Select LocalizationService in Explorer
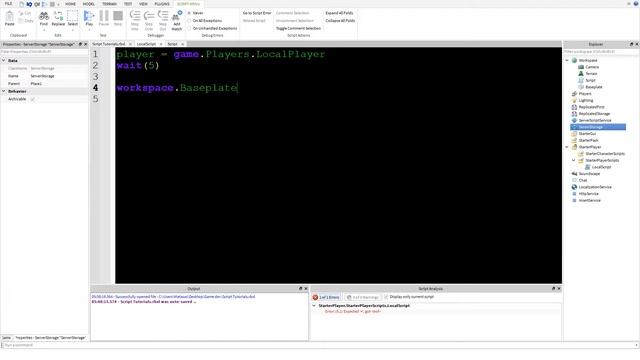Viewport: 640px width, 360px height. (x=595, y=187)
